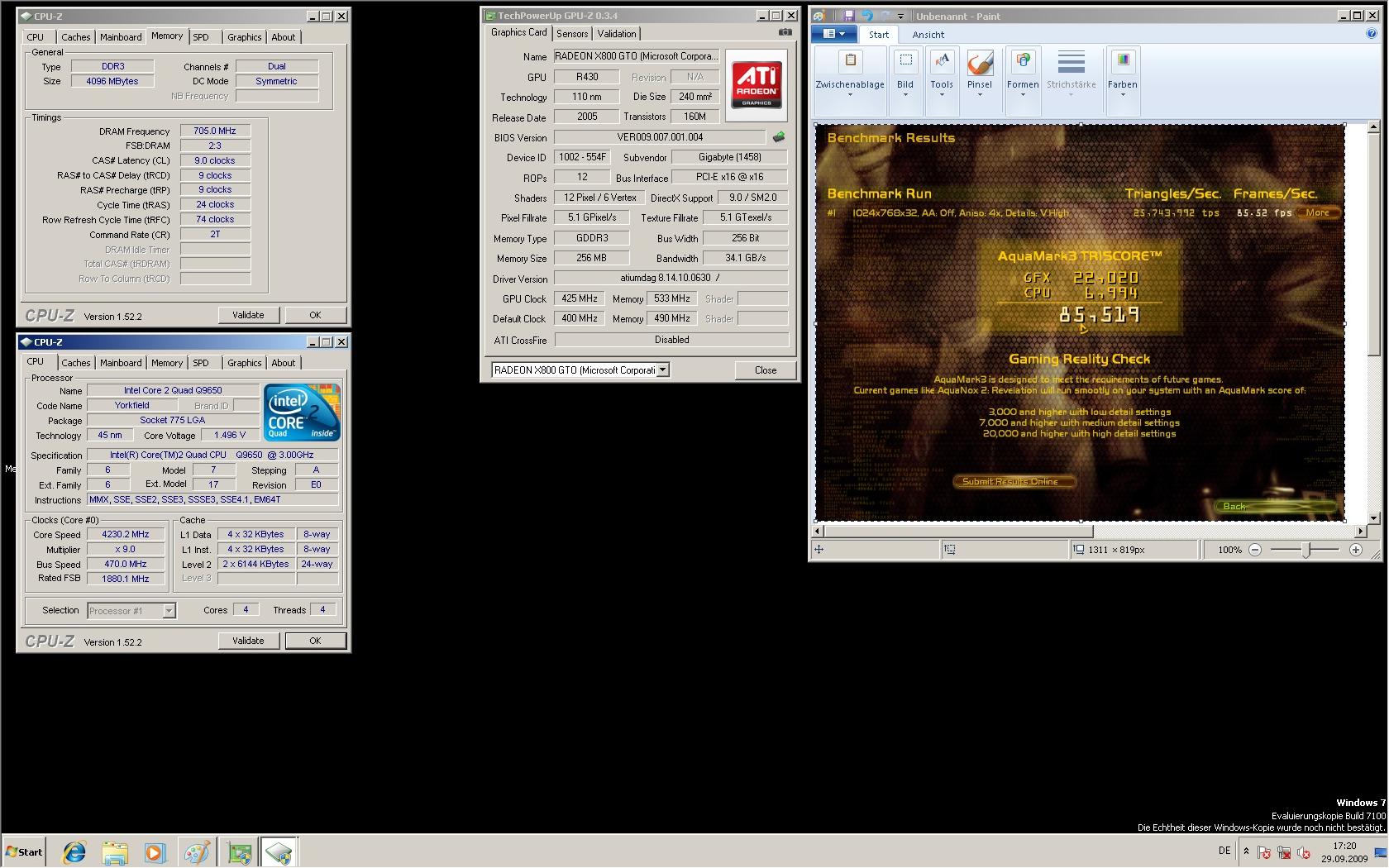
Task: Expand the Formen group dropdown
Action: (x=1023, y=95)
